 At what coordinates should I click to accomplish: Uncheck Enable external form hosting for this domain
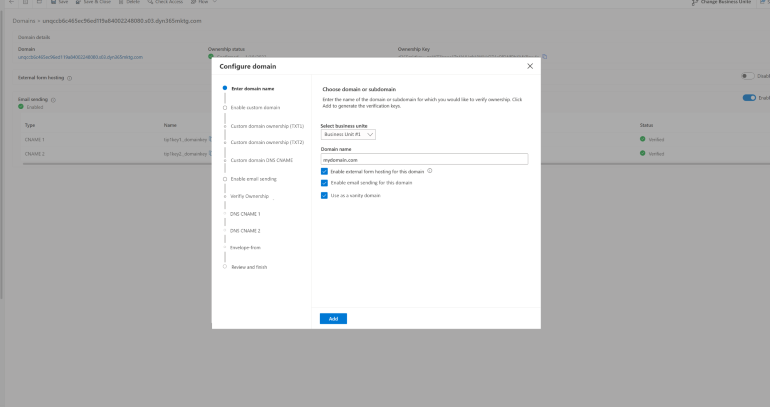pyautogui.click(x=324, y=171)
